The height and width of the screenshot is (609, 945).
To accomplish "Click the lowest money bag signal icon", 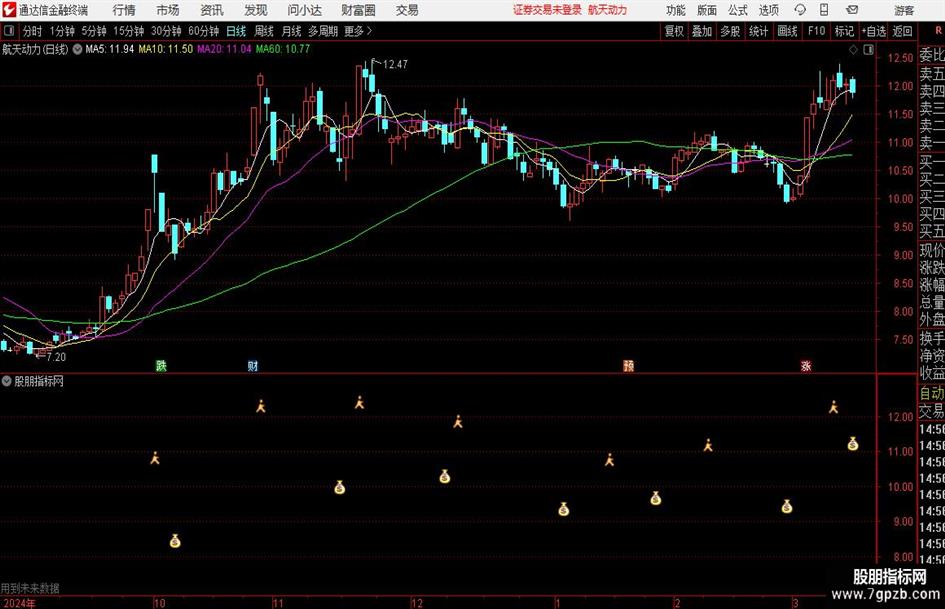I will click(175, 541).
